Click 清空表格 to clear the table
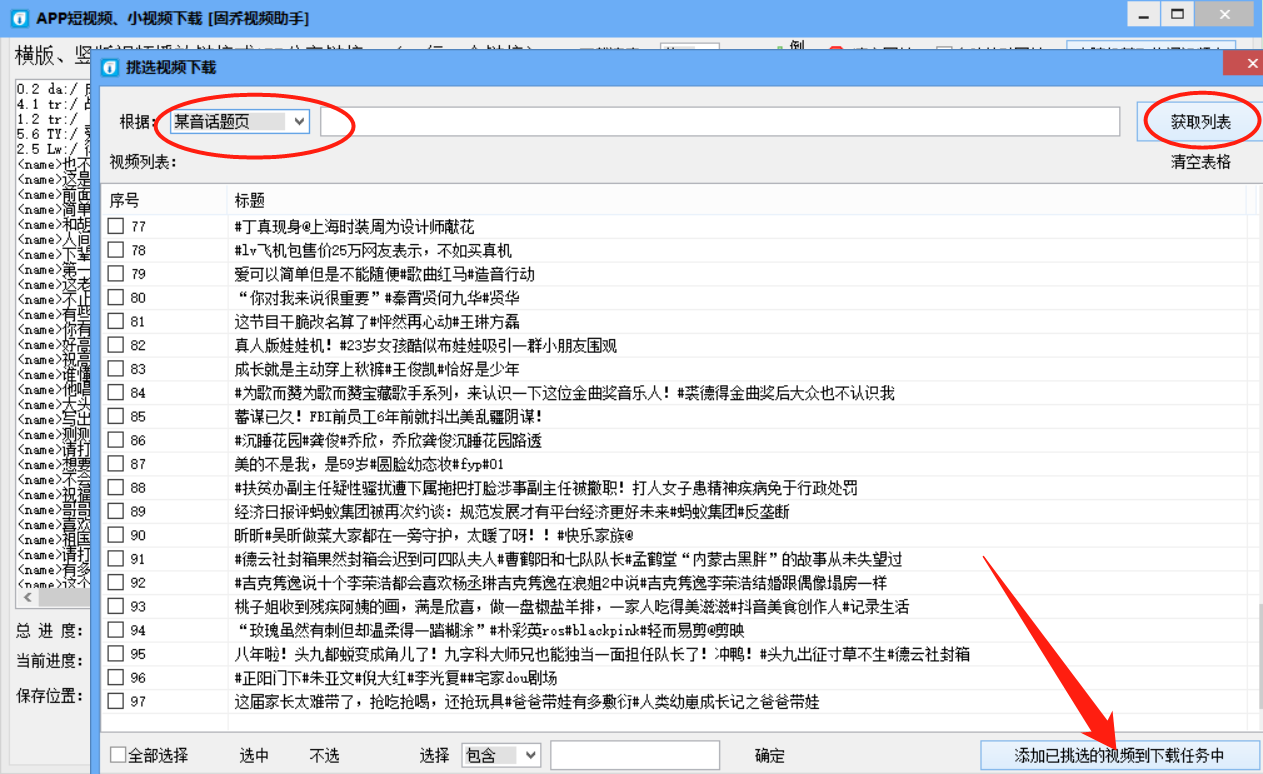Screen dimensions: 1263x774 tap(1200, 162)
